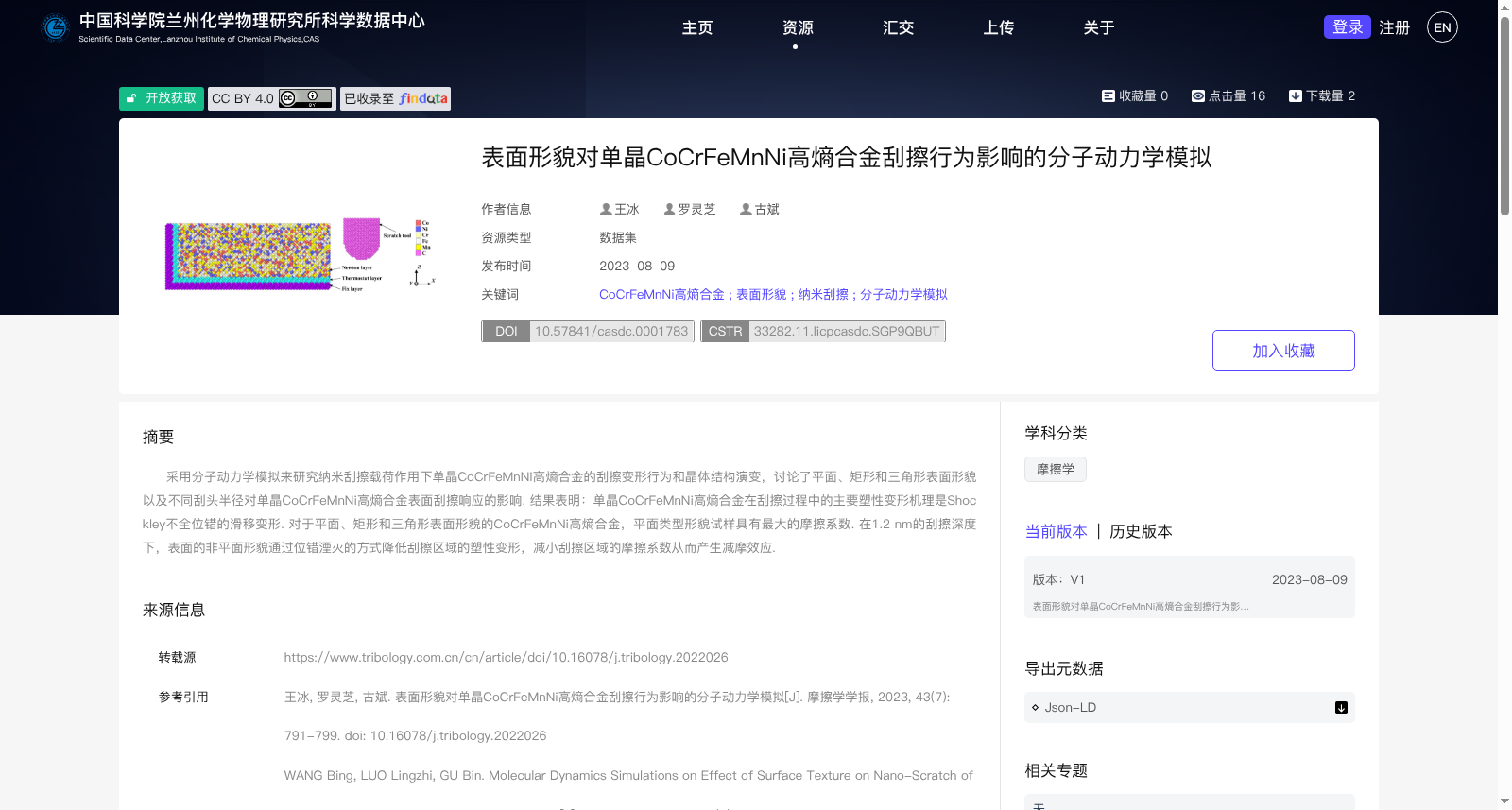Viewport: 1512px width, 810px height.
Task: Click the 加入收藏 button
Action: pyautogui.click(x=1283, y=350)
